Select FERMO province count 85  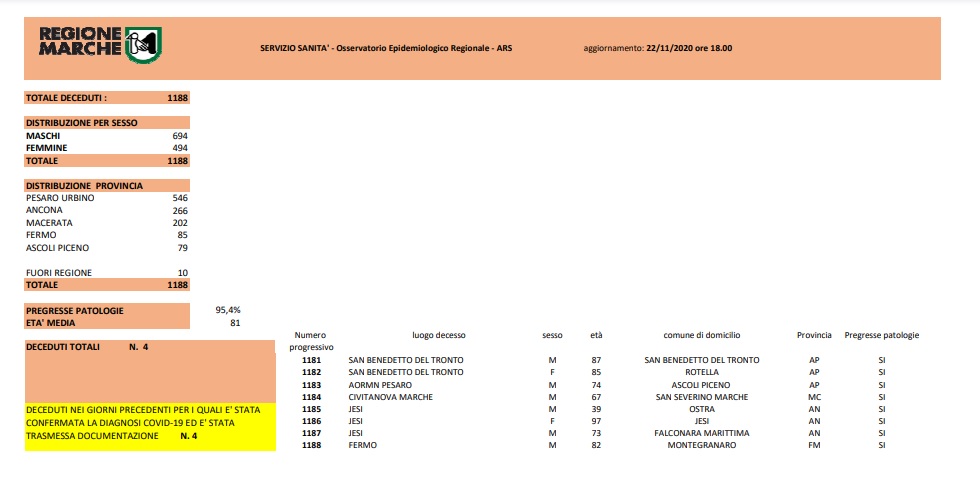(182, 235)
